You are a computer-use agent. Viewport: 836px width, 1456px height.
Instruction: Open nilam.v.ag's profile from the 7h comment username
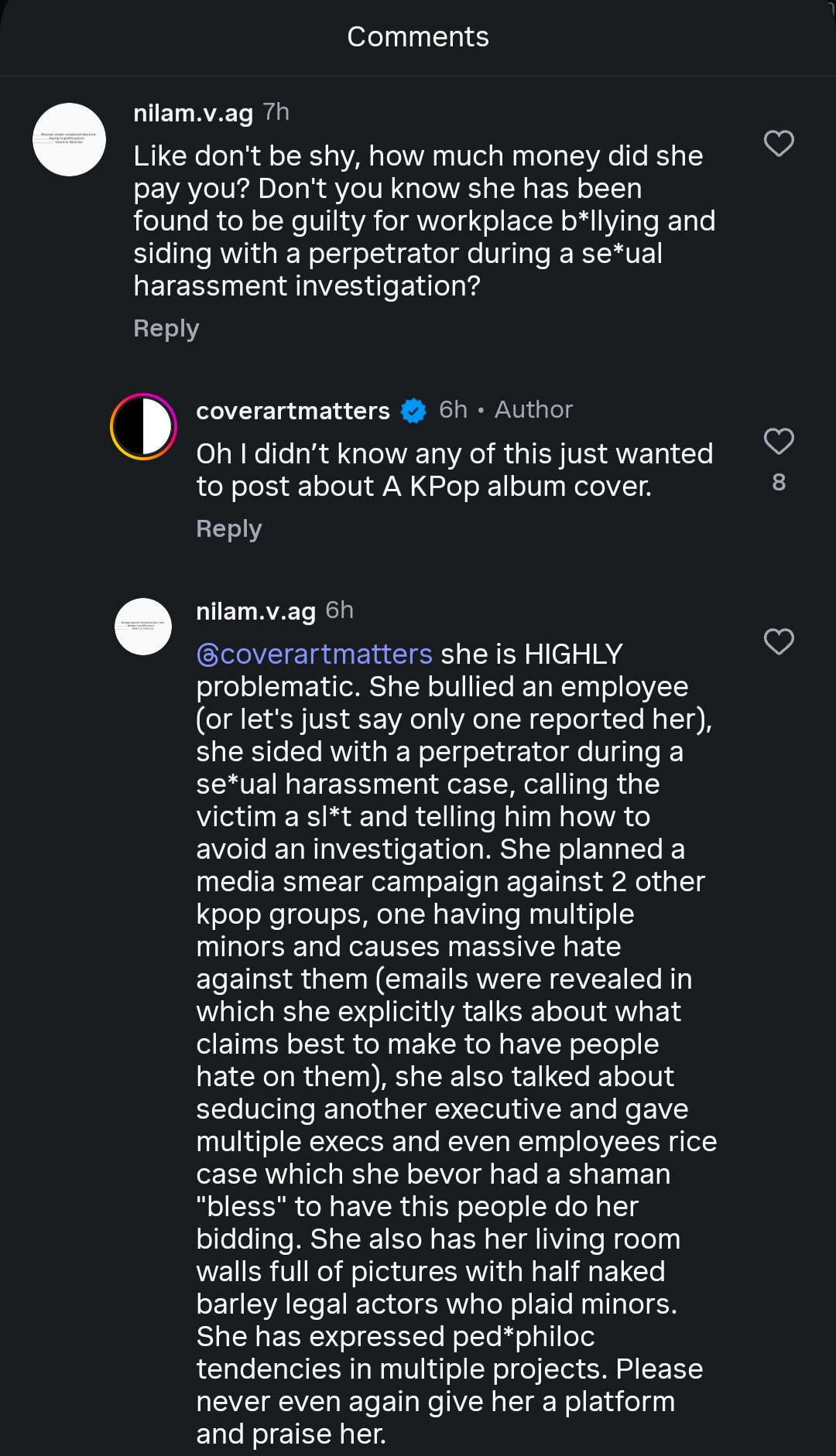point(193,114)
